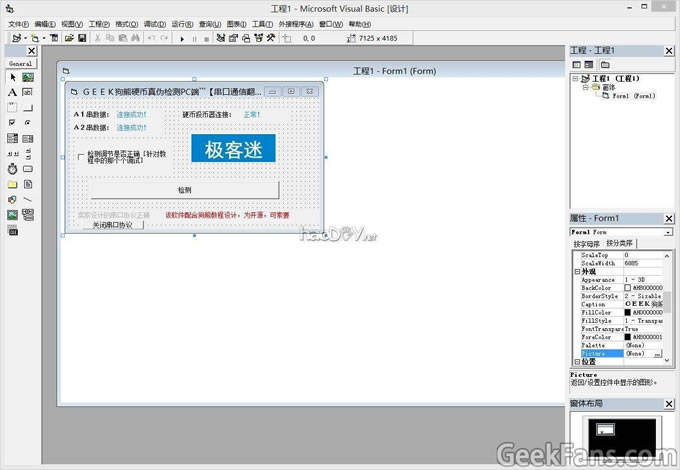Collapse the 窗体 folder in project tree
Screen dimensions: 680x470
click(x=586, y=87)
